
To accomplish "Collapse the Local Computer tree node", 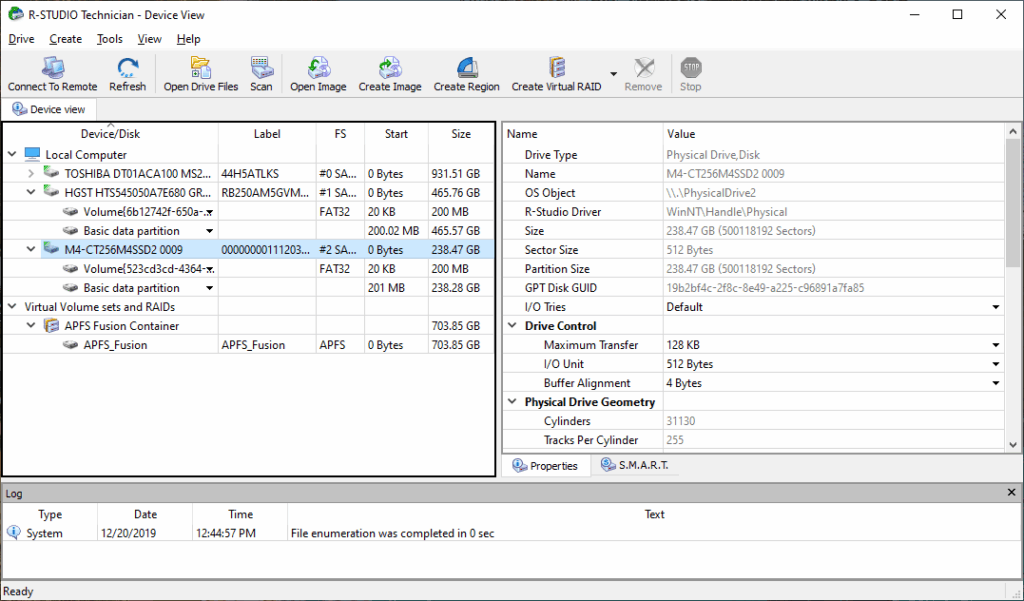I will click(12, 155).
